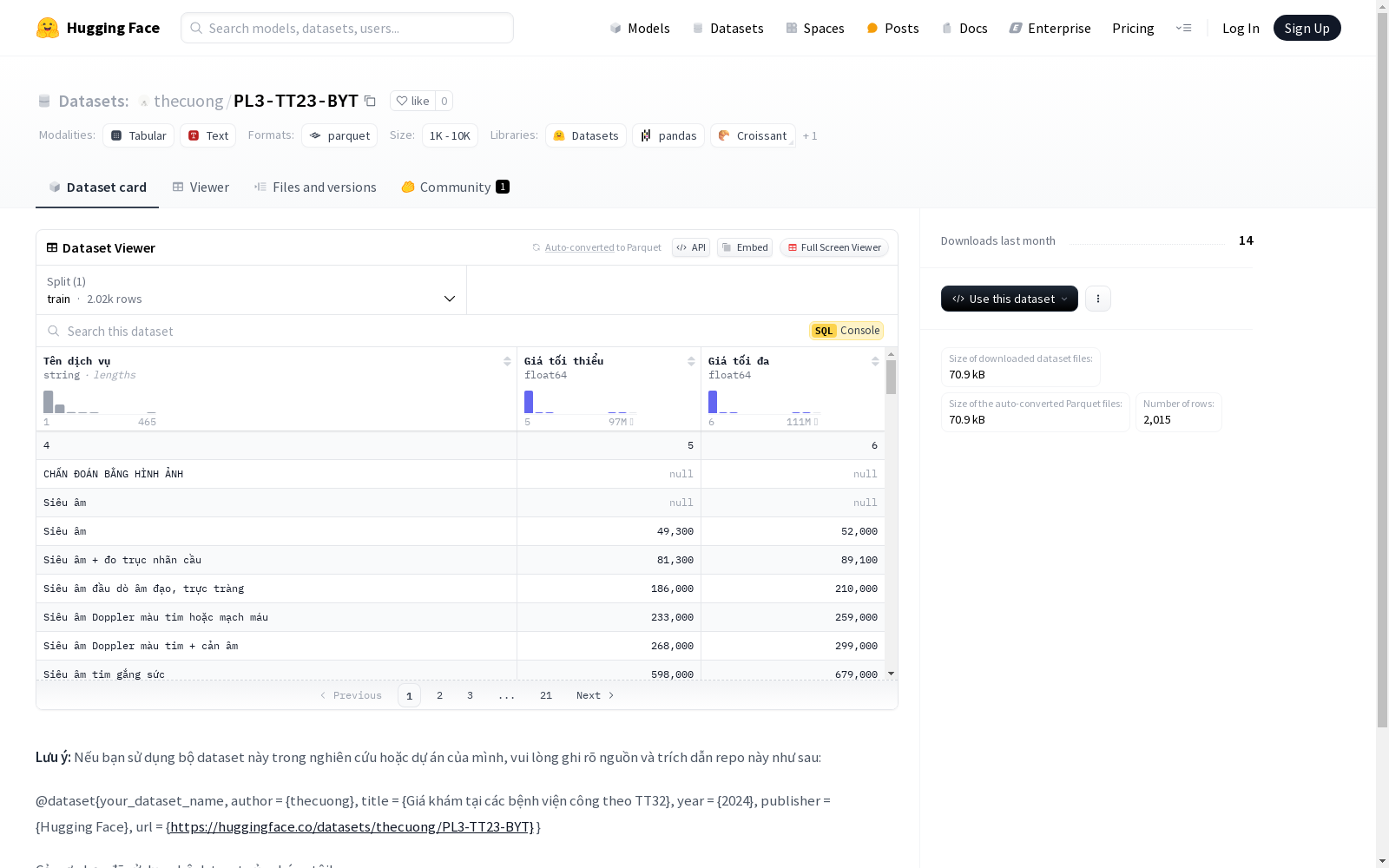Click the Log In link

point(1241,28)
